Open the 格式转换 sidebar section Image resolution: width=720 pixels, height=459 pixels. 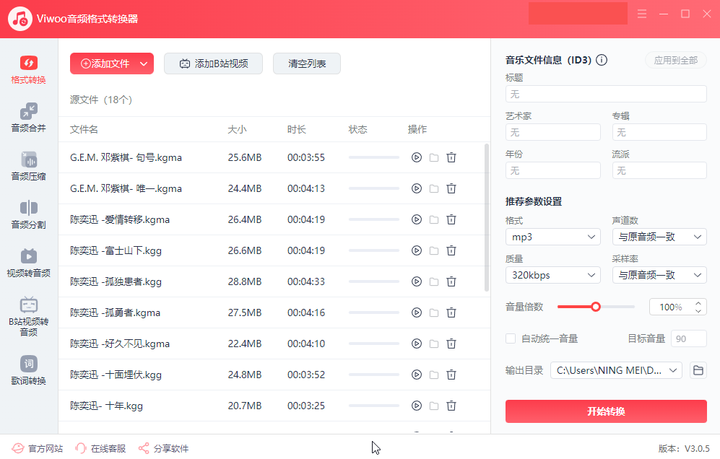pos(28,70)
